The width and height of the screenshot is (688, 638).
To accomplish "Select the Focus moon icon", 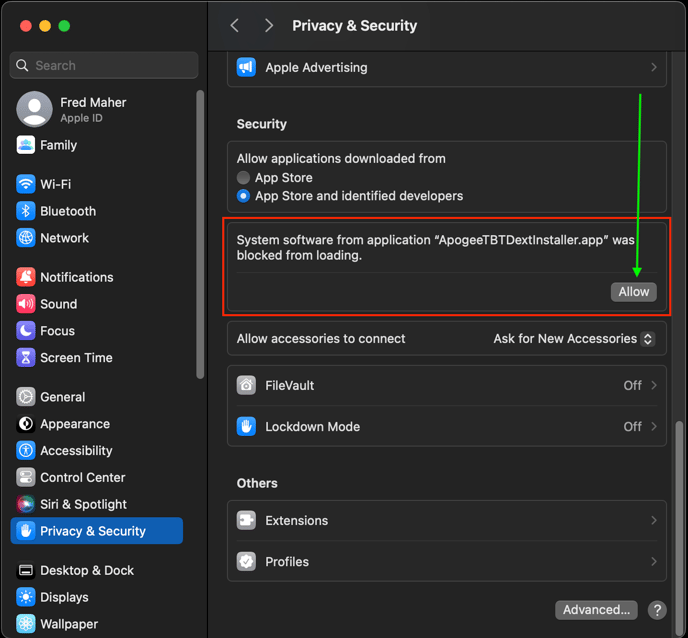I will point(25,330).
